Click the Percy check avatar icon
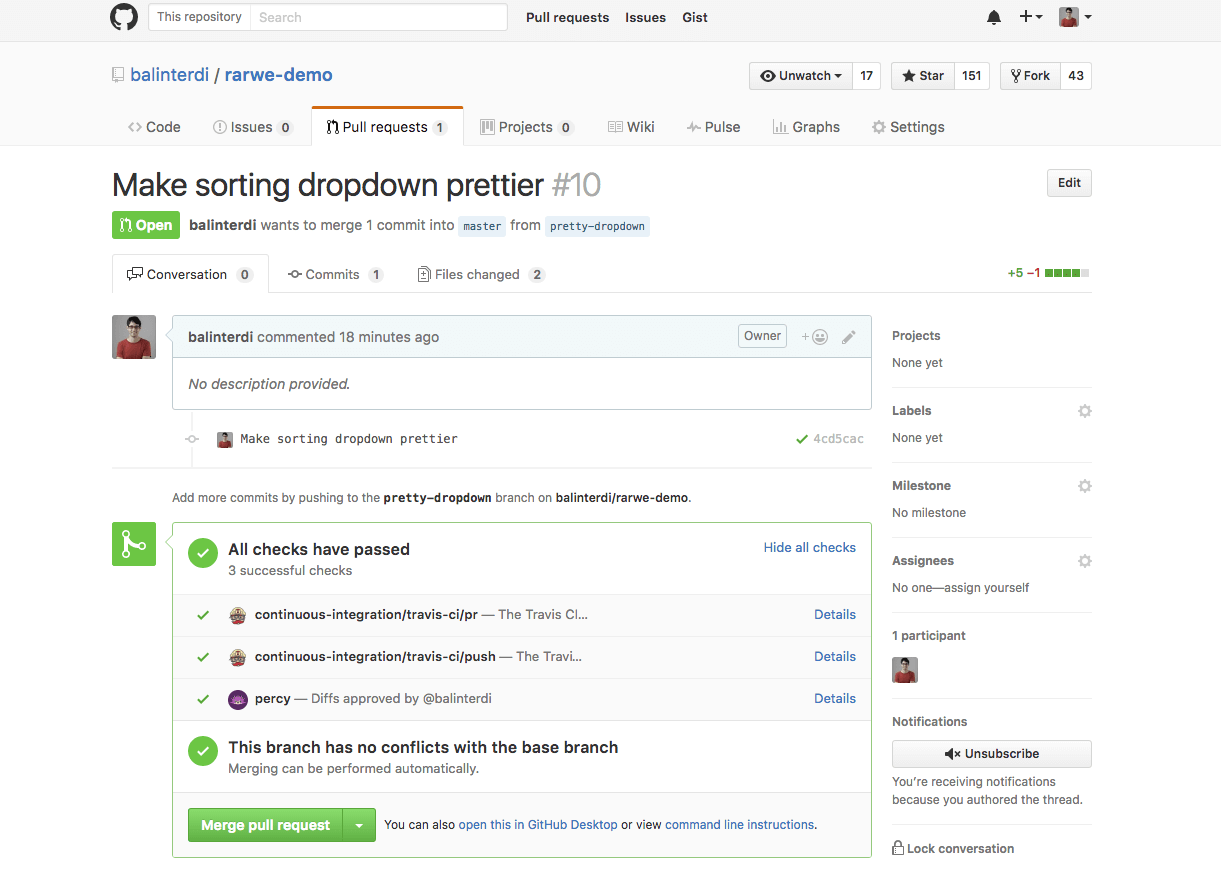1221x872 pixels. click(x=237, y=699)
